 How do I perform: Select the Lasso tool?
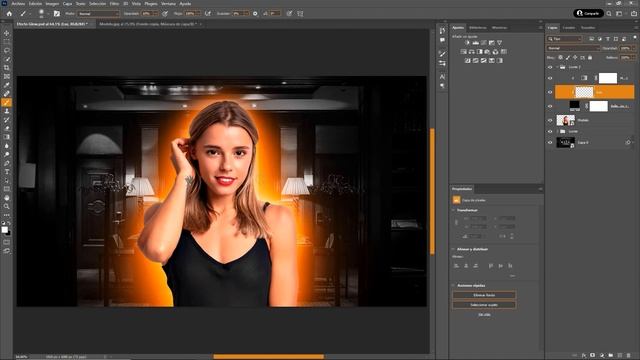[7, 51]
